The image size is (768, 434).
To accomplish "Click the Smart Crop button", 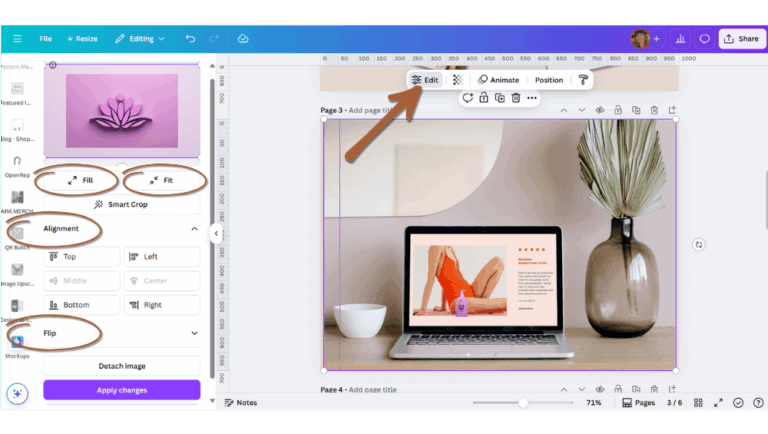I will coord(121,204).
